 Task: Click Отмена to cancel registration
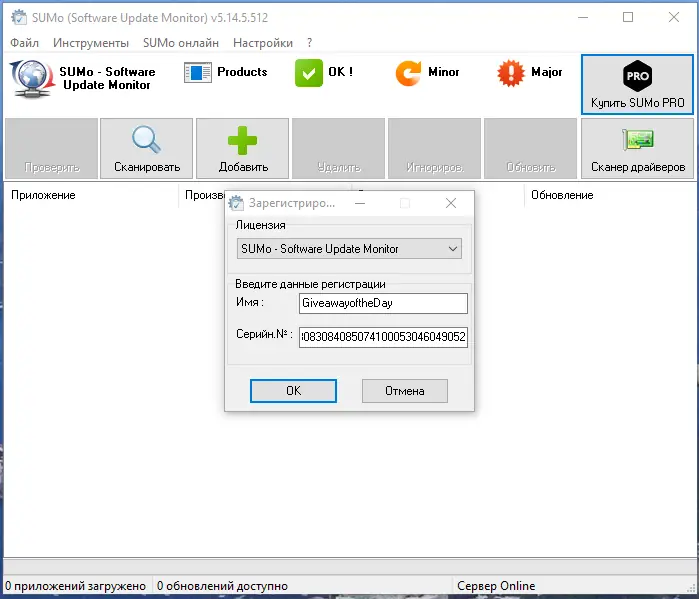(405, 391)
